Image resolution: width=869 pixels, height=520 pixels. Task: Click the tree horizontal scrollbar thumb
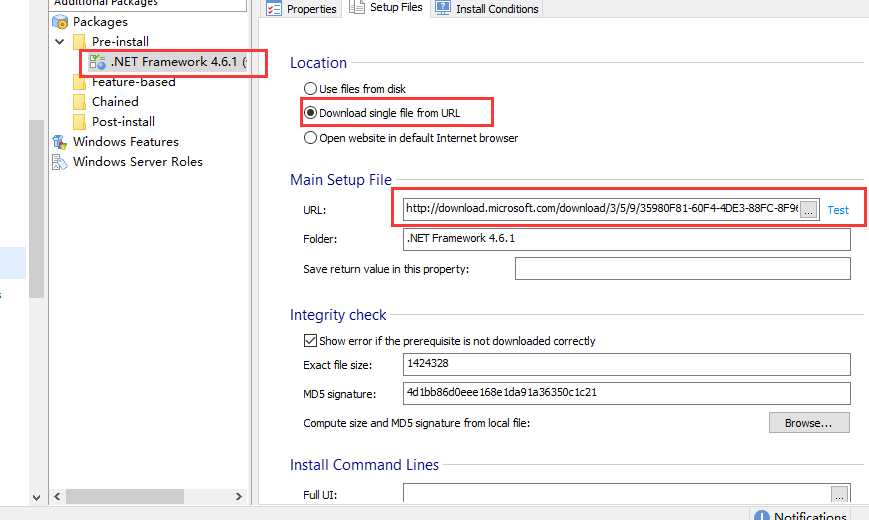pos(125,496)
